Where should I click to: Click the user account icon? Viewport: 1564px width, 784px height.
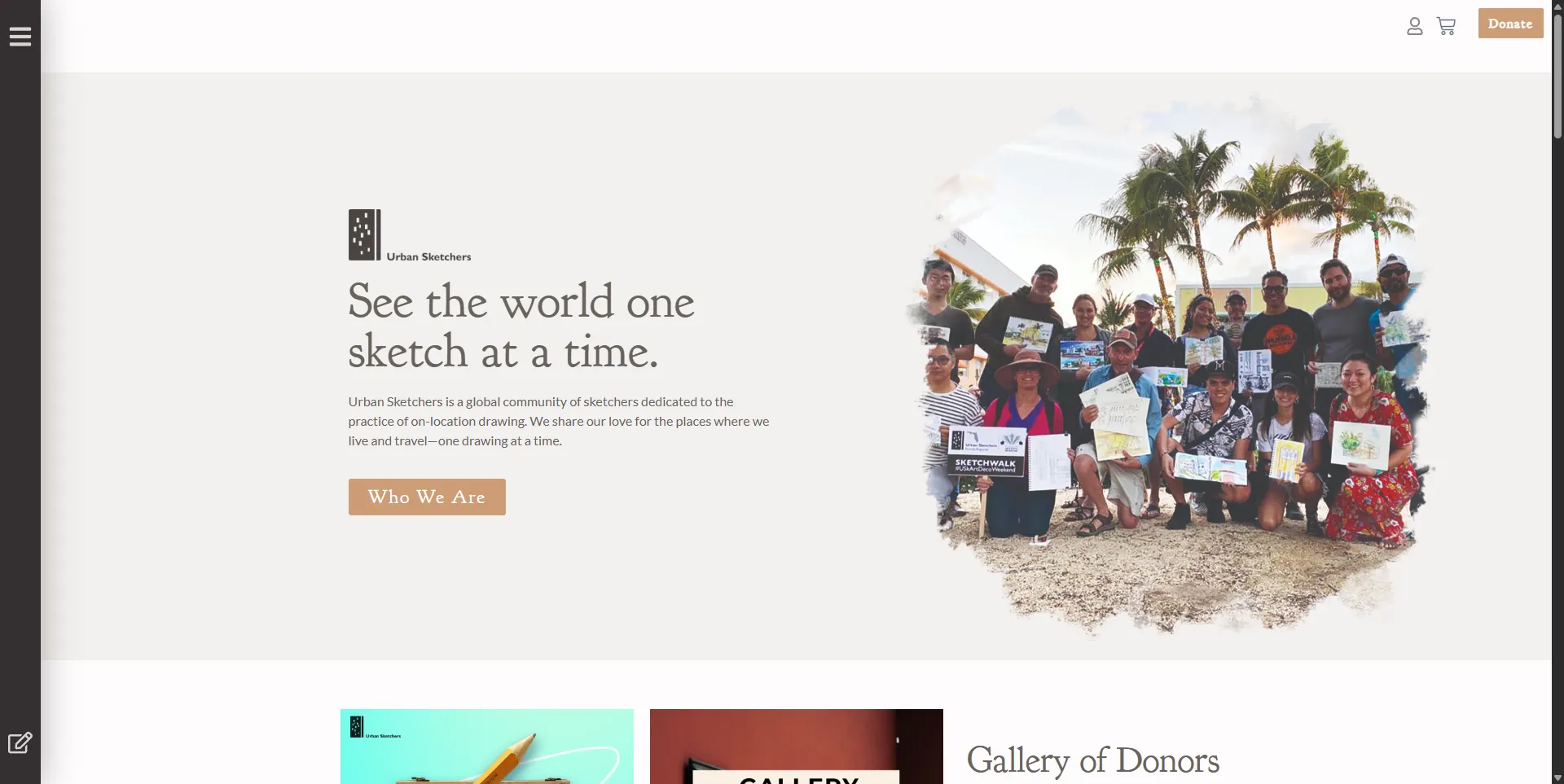[1415, 27]
